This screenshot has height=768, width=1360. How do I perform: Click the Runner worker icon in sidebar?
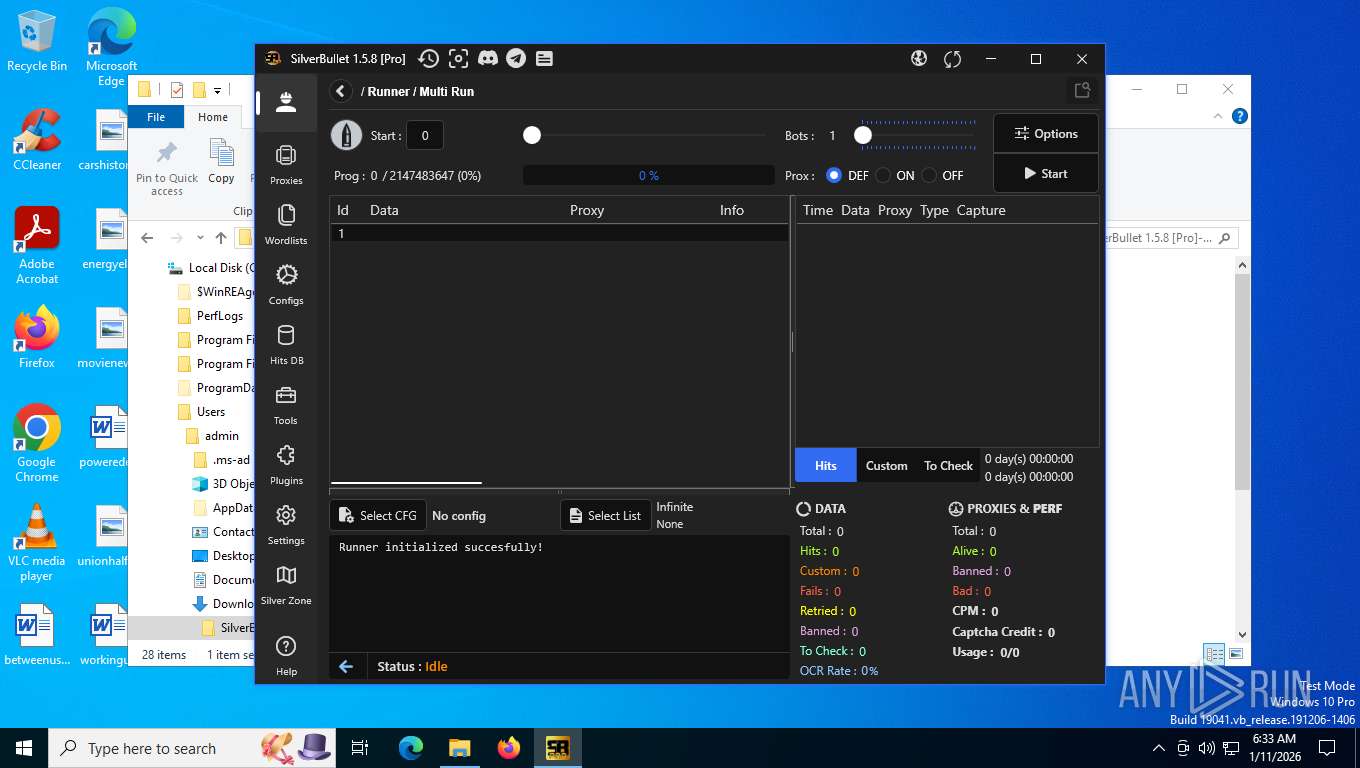[286, 102]
